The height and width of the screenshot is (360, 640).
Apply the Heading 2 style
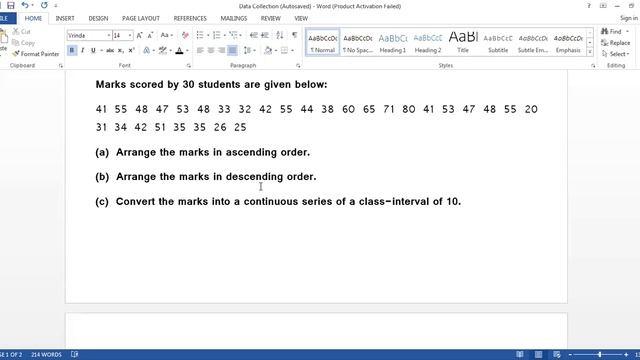[428, 43]
